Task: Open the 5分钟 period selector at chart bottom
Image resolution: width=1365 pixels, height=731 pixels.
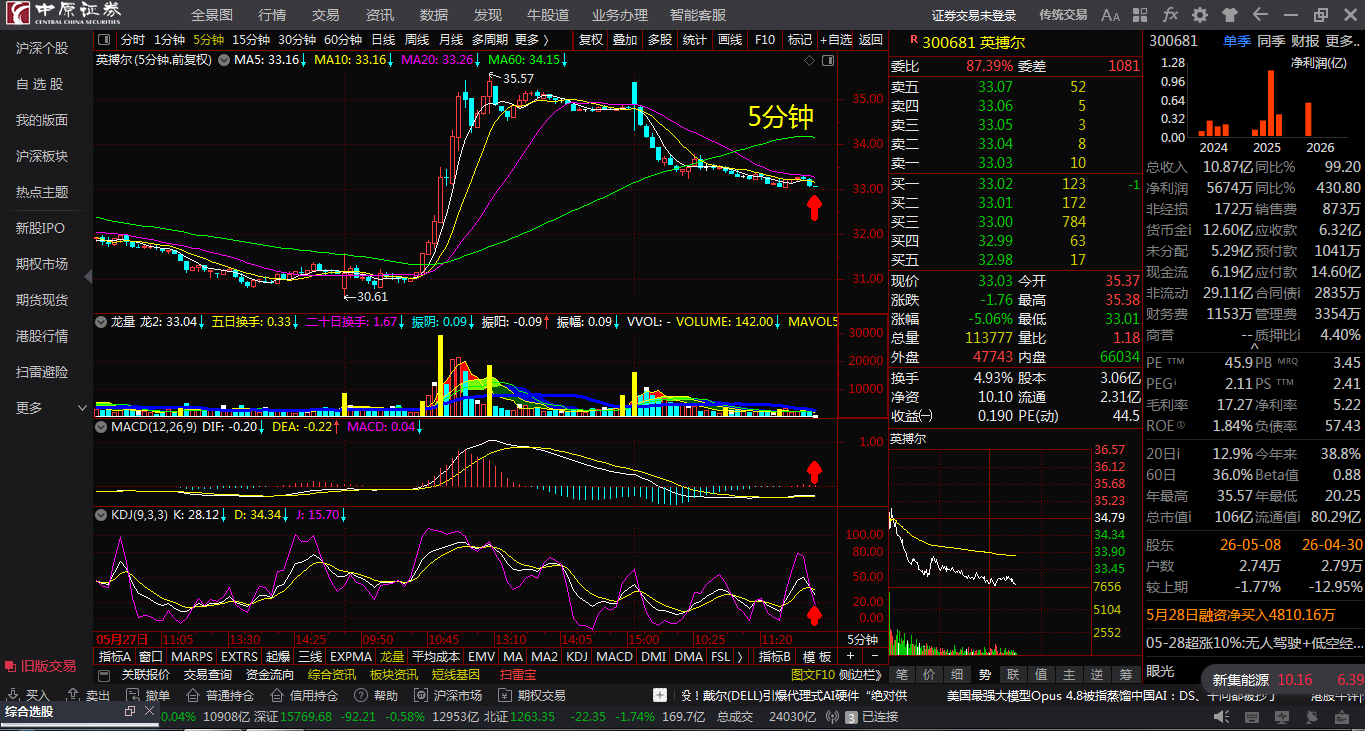Action: coord(863,639)
